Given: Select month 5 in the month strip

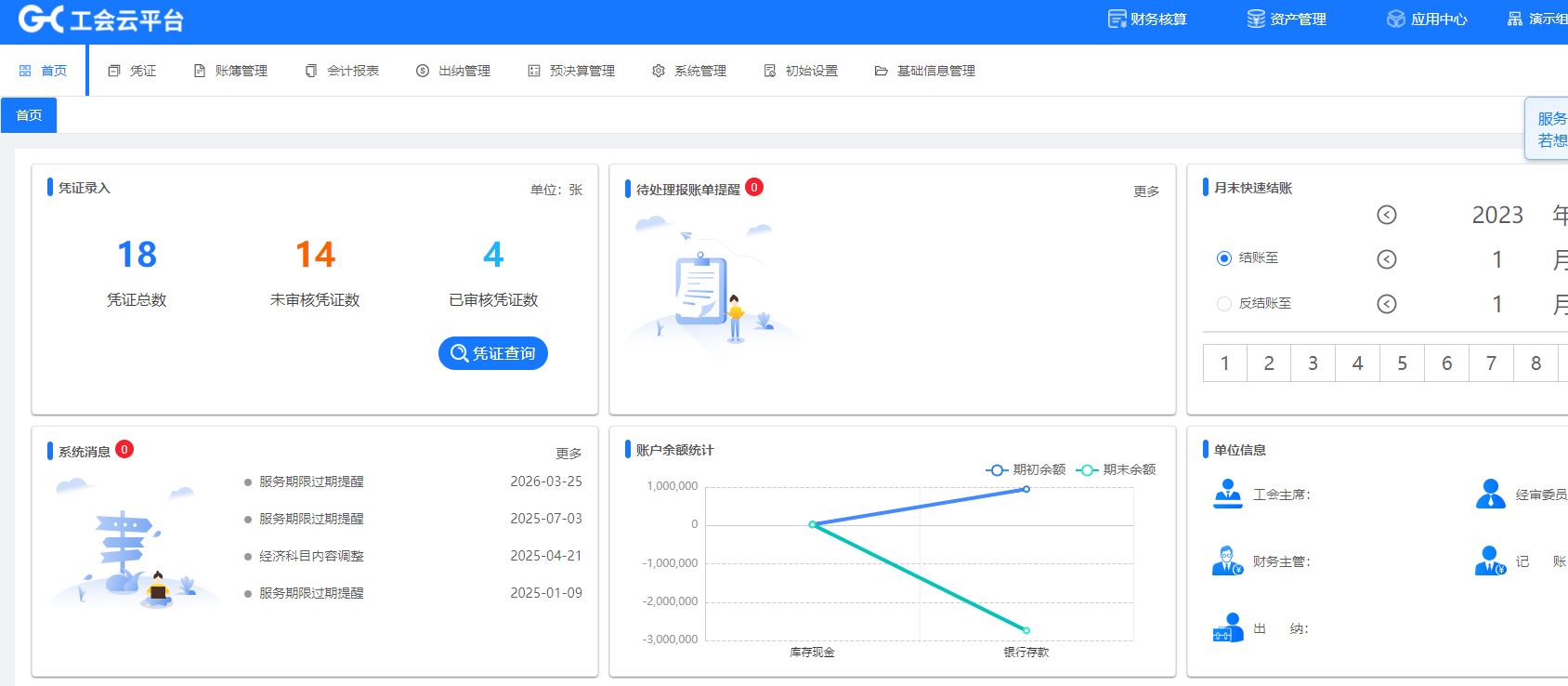Looking at the screenshot, I should click(1402, 363).
